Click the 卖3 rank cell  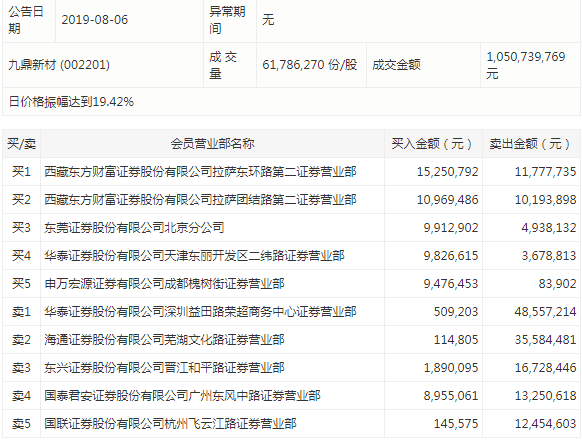(x=22, y=368)
